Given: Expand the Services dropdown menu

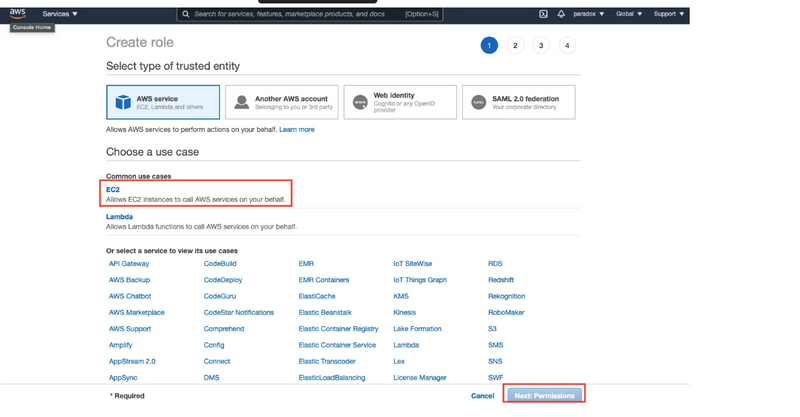Looking at the screenshot, I should coord(60,14).
